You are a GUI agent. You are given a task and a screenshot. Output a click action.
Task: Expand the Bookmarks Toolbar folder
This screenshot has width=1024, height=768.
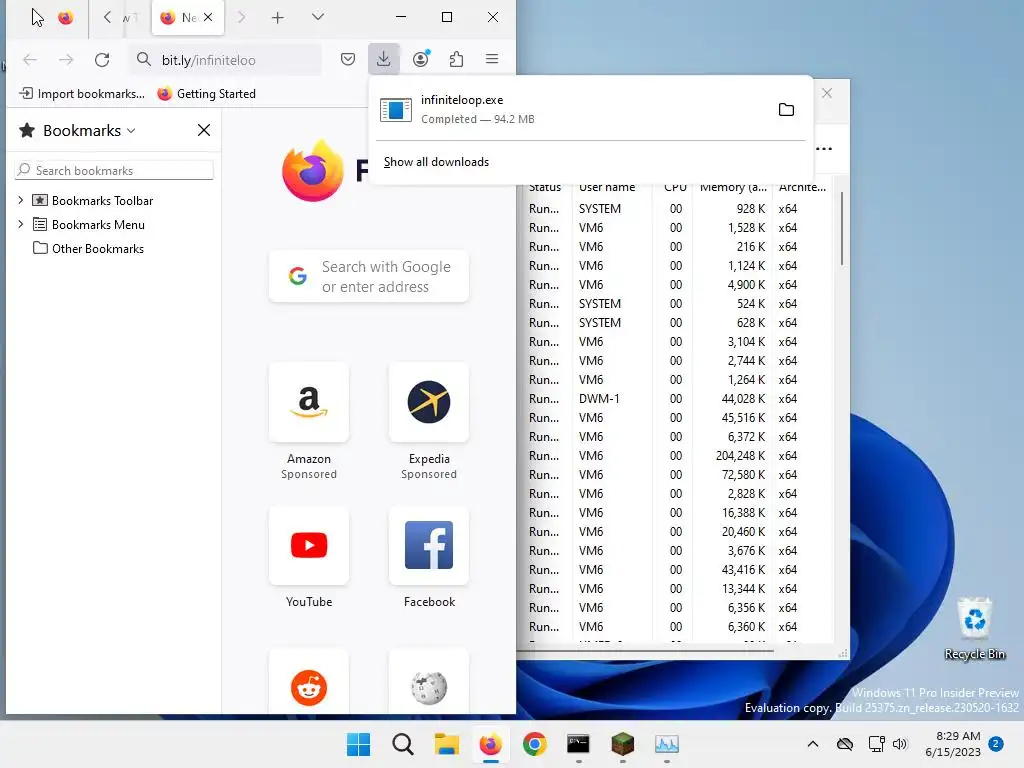tap(20, 200)
